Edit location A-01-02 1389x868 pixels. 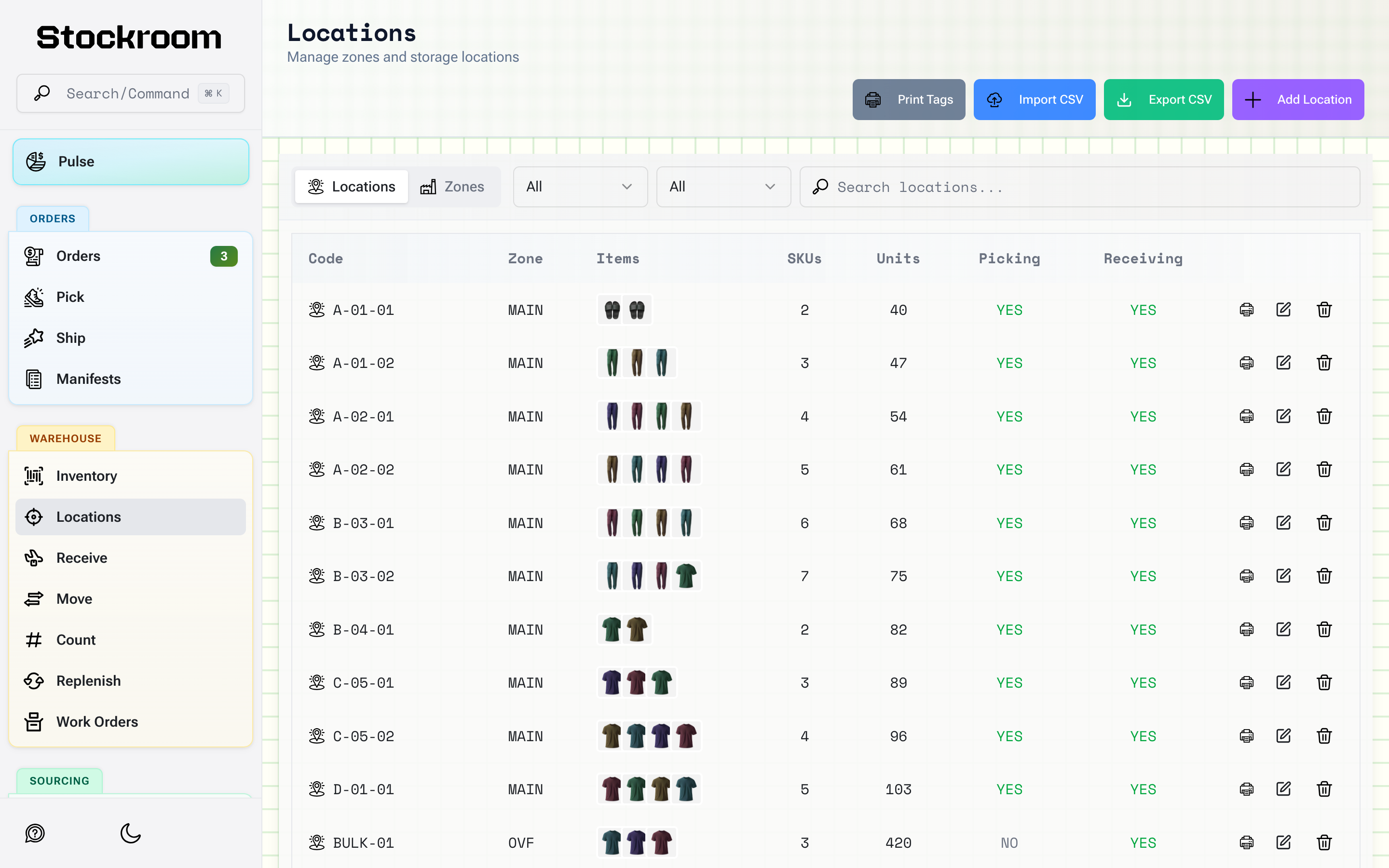point(1283,363)
